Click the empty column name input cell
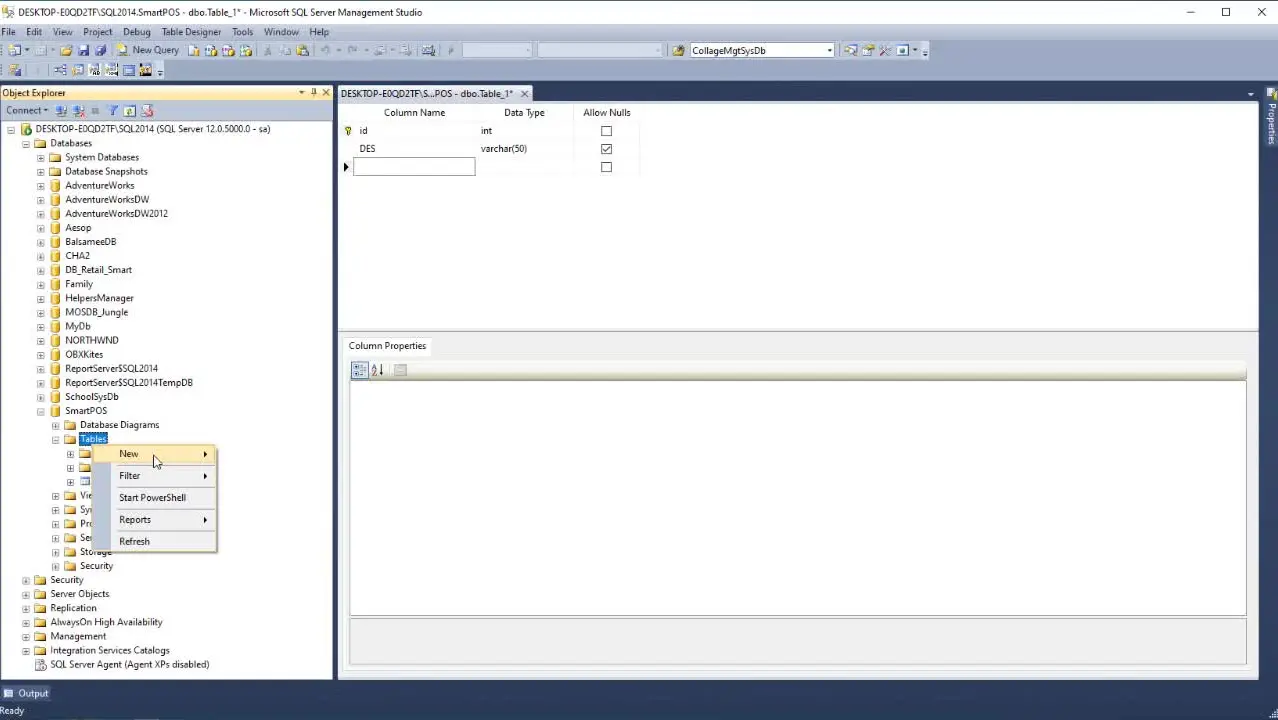The height and width of the screenshot is (720, 1278). pos(414,167)
